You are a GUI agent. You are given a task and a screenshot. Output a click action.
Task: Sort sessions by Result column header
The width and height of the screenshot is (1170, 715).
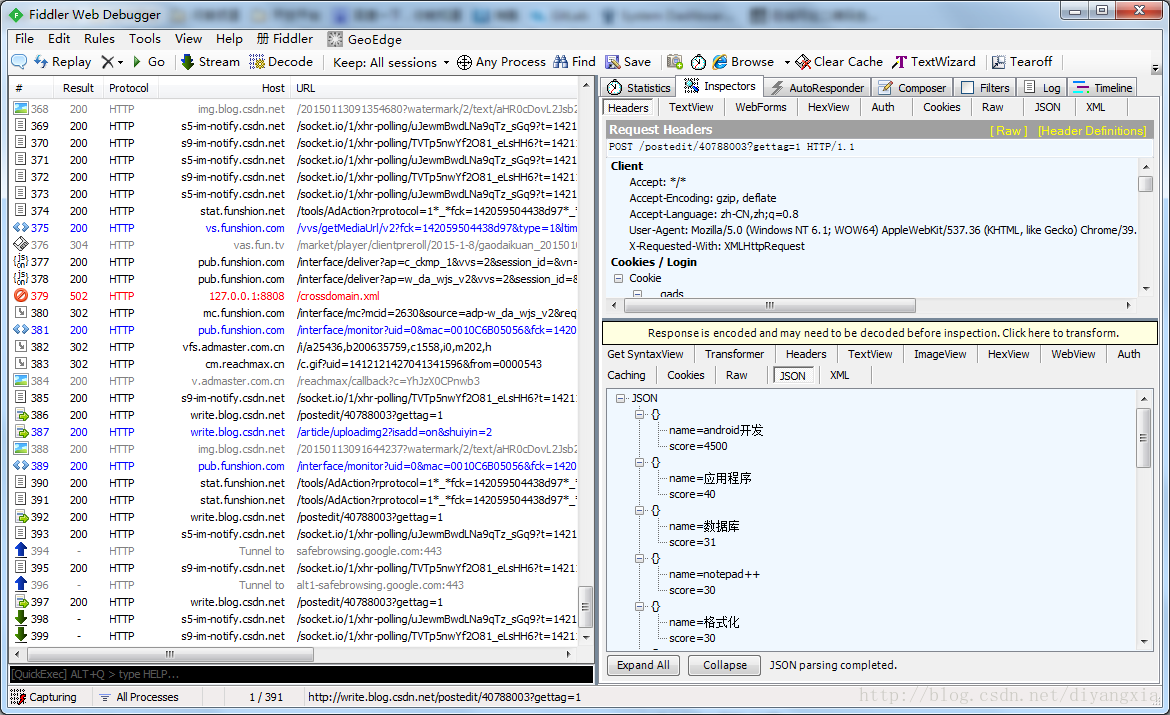tap(78, 88)
